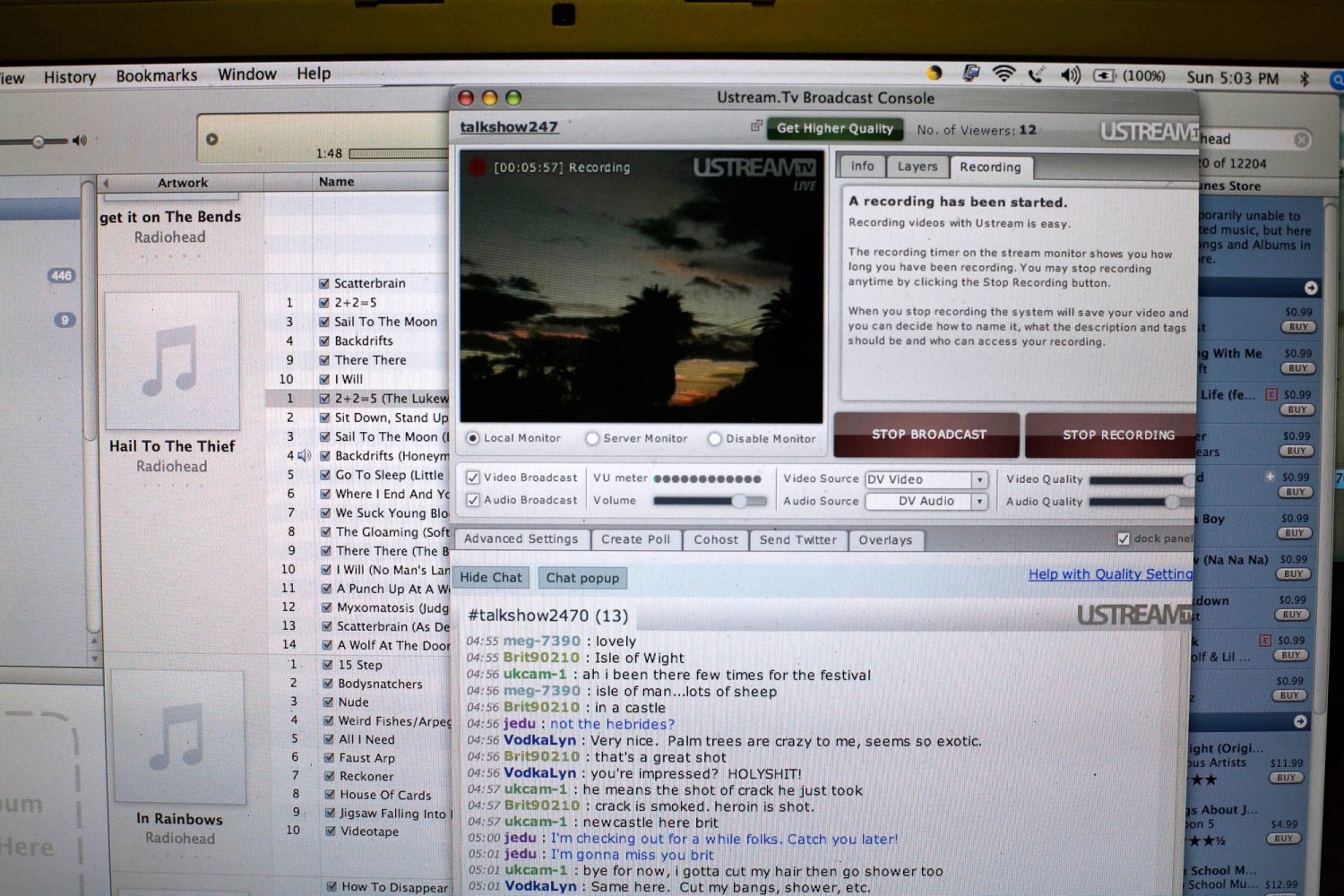Click the speaker icon beside Backdrifts (Honeym
Image resolution: width=1344 pixels, height=896 pixels.
[x=305, y=455]
